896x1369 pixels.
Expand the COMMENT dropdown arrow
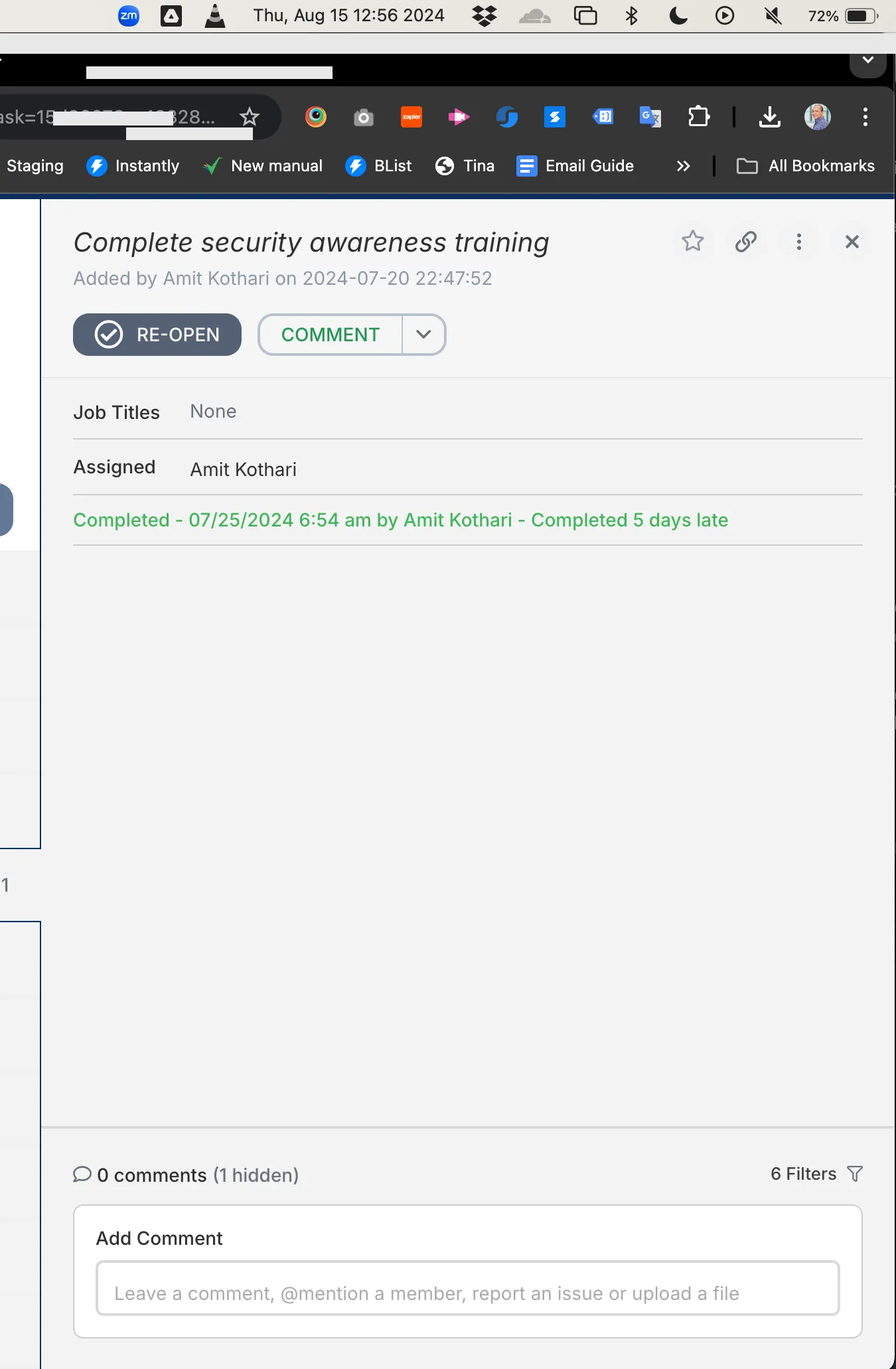(x=423, y=335)
